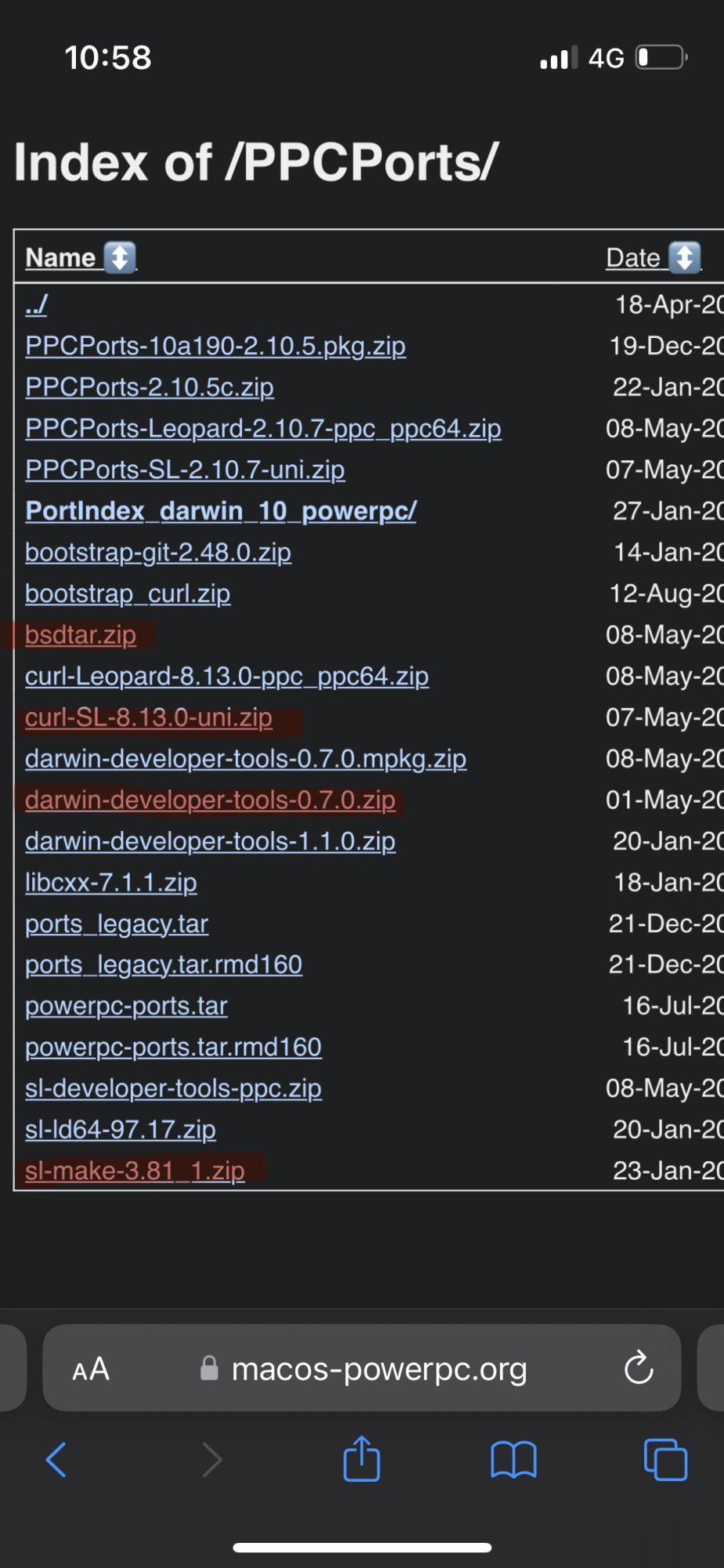Open PortIndex_darwin_10_powerpc/ folder
Screen dimensions: 724x1568
pyautogui.click(x=221, y=511)
